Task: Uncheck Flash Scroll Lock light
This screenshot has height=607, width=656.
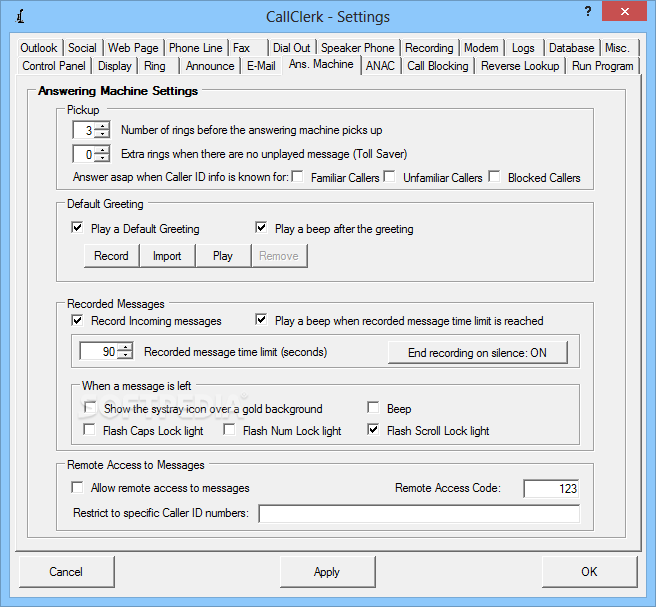Action: click(373, 429)
